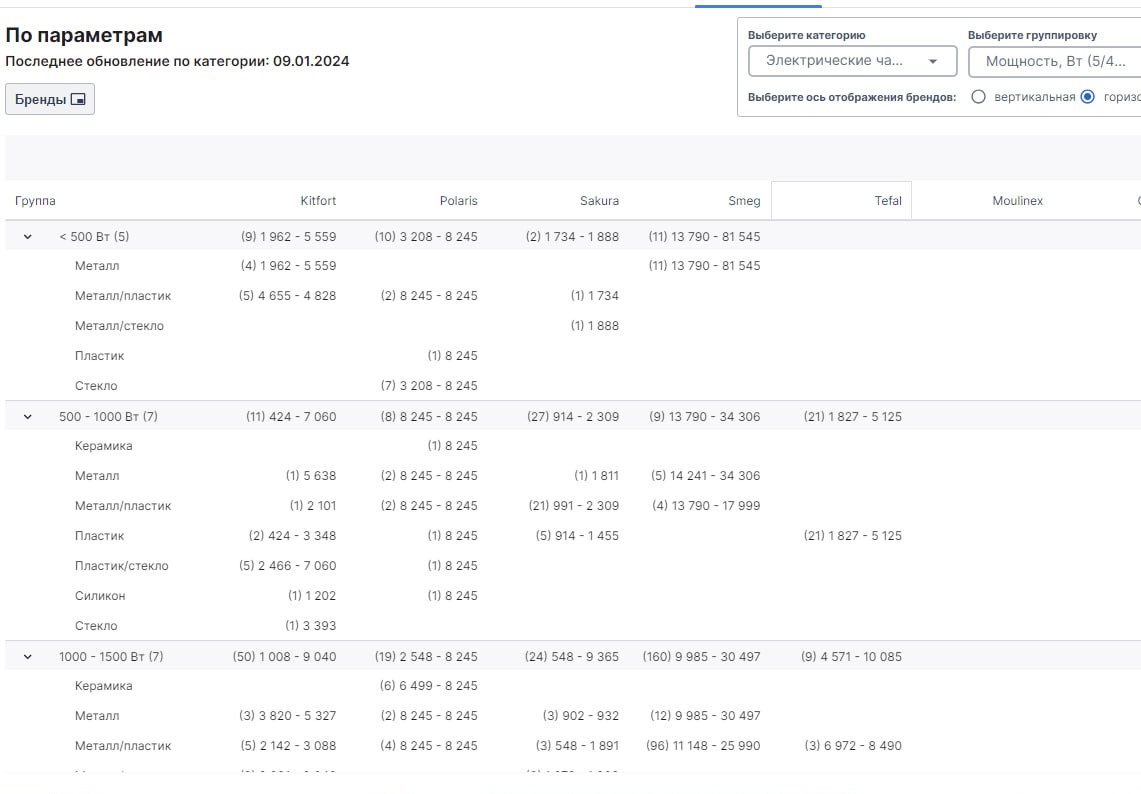1141x794 pixels.
Task: Click Kitfort cell (3) 3 820 - 5 327
Action: [x=287, y=716]
